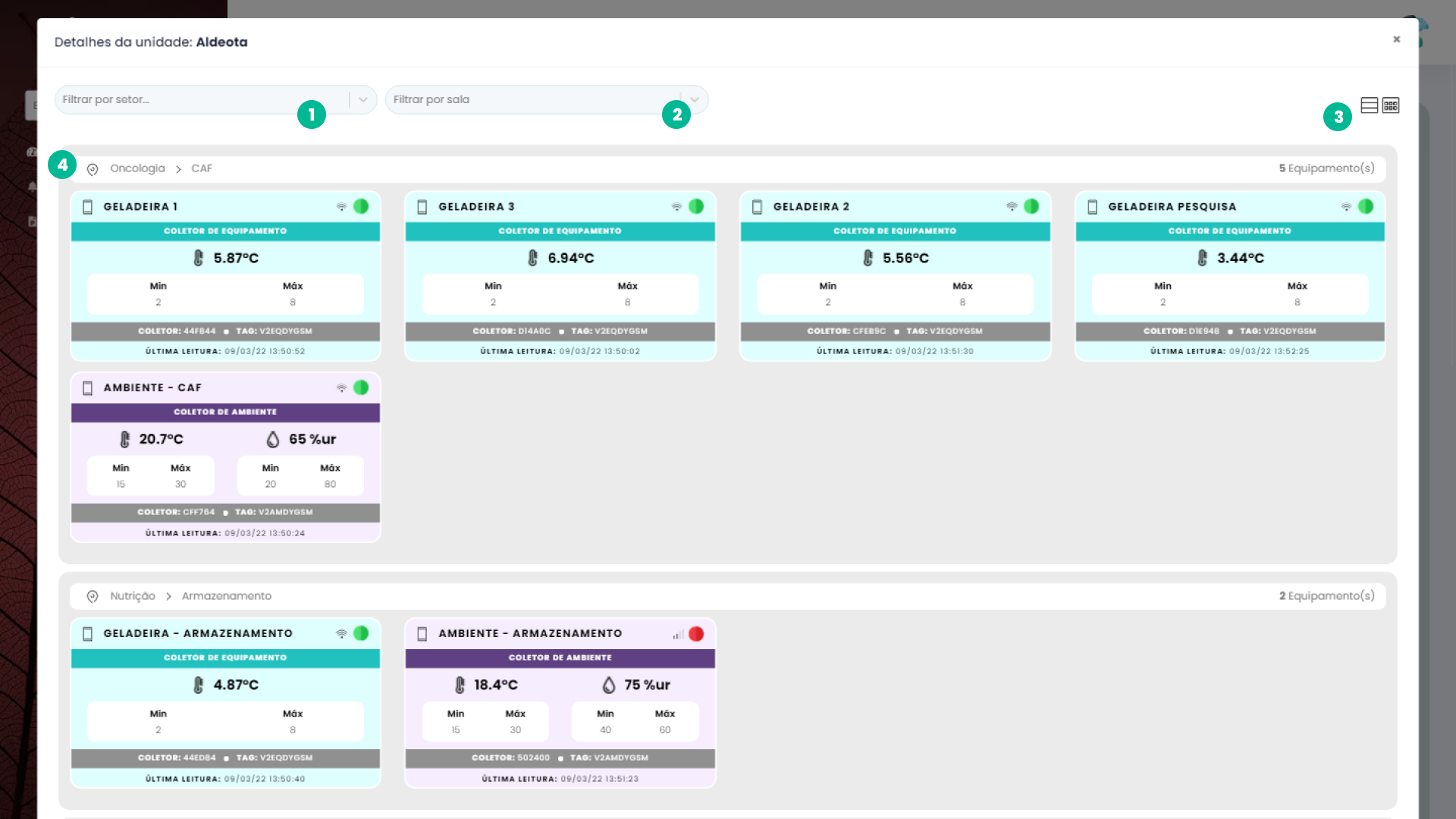Click green status indicator on GELADEIRA PESQUISA

[x=1366, y=206]
